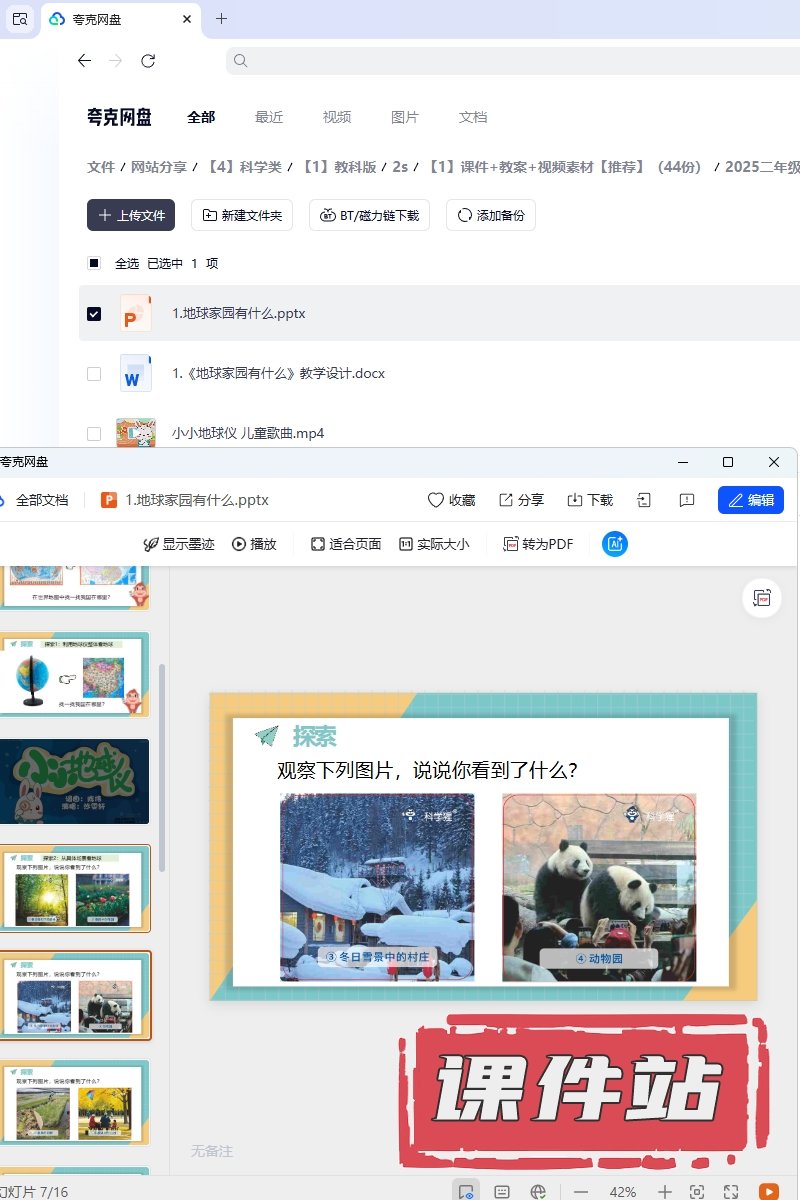Image resolution: width=800 pixels, height=1200 pixels.
Task: Click the browser address bar
Action: (510, 61)
